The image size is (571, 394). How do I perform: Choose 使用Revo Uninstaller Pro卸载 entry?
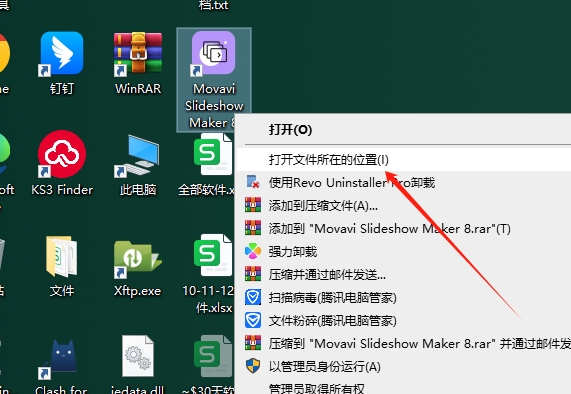click(404, 182)
